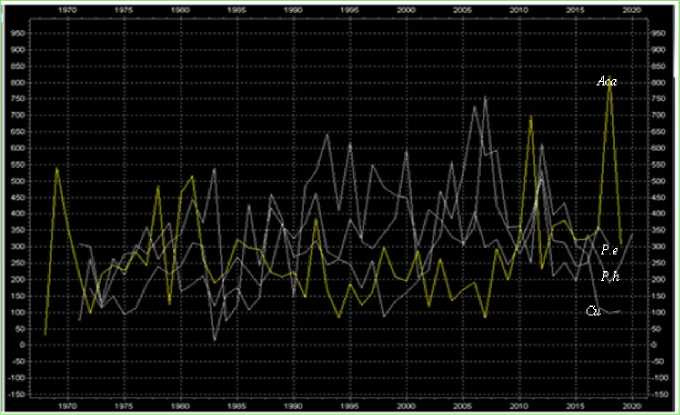Click gray line's lowest dip near 1983
680x415 pixels.
[215, 340]
